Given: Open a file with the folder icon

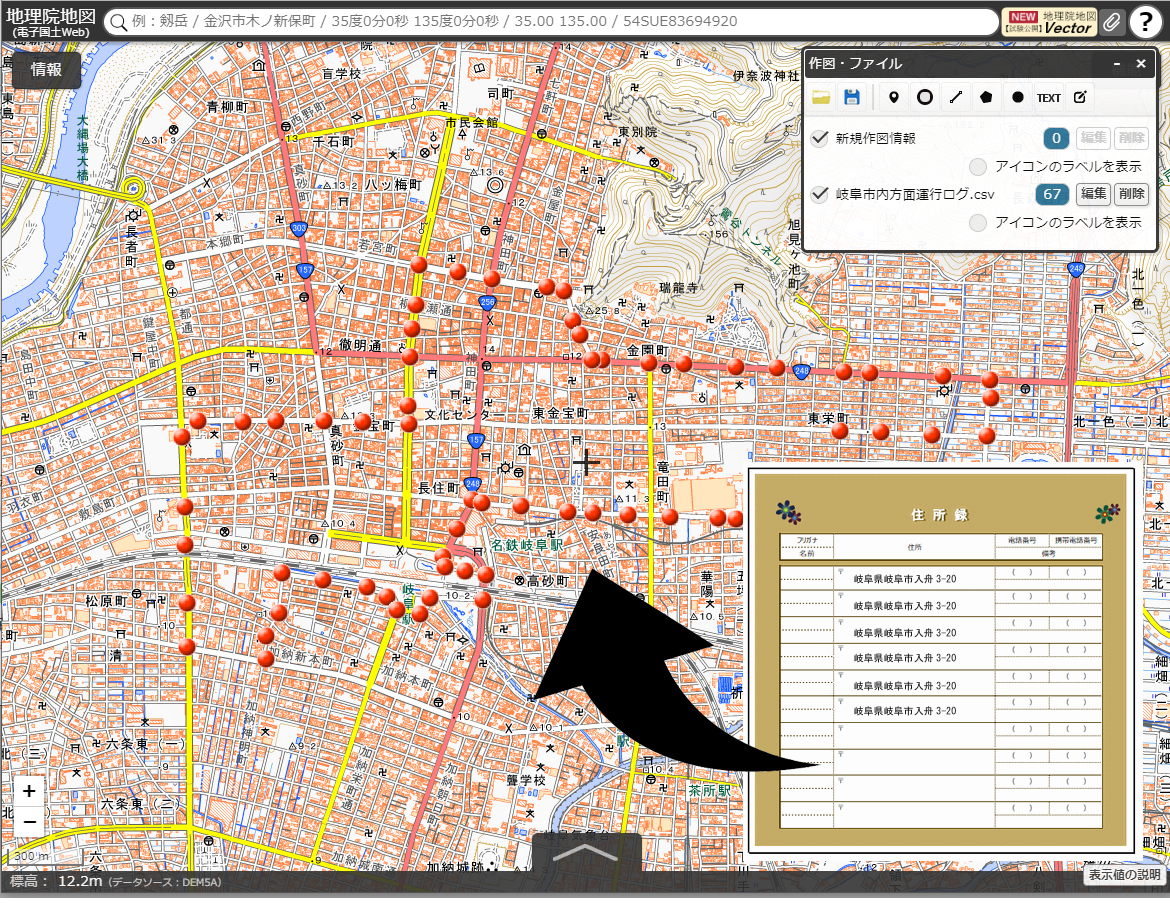Looking at the screenshot, I should click(821, 97).
